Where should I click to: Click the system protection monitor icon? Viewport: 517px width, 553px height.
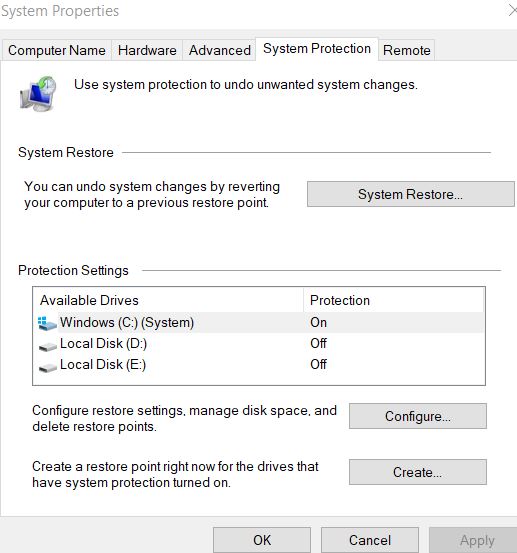tap(38, 93)
